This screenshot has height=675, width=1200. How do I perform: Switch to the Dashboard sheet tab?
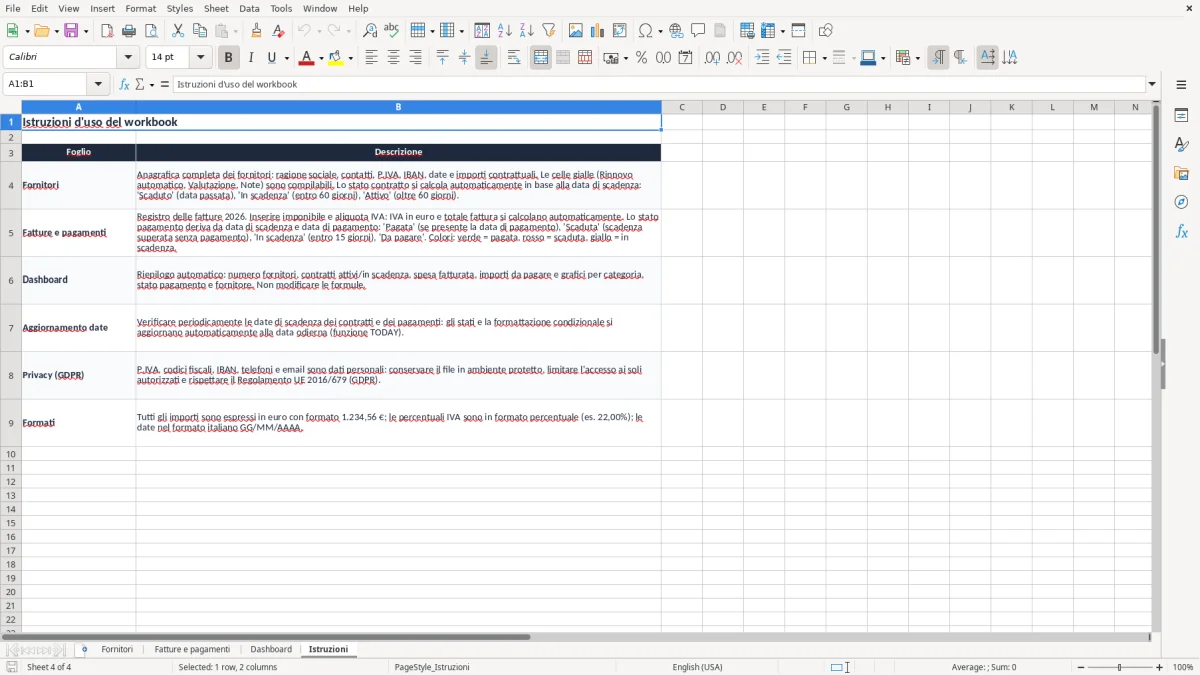click(271, 649)
